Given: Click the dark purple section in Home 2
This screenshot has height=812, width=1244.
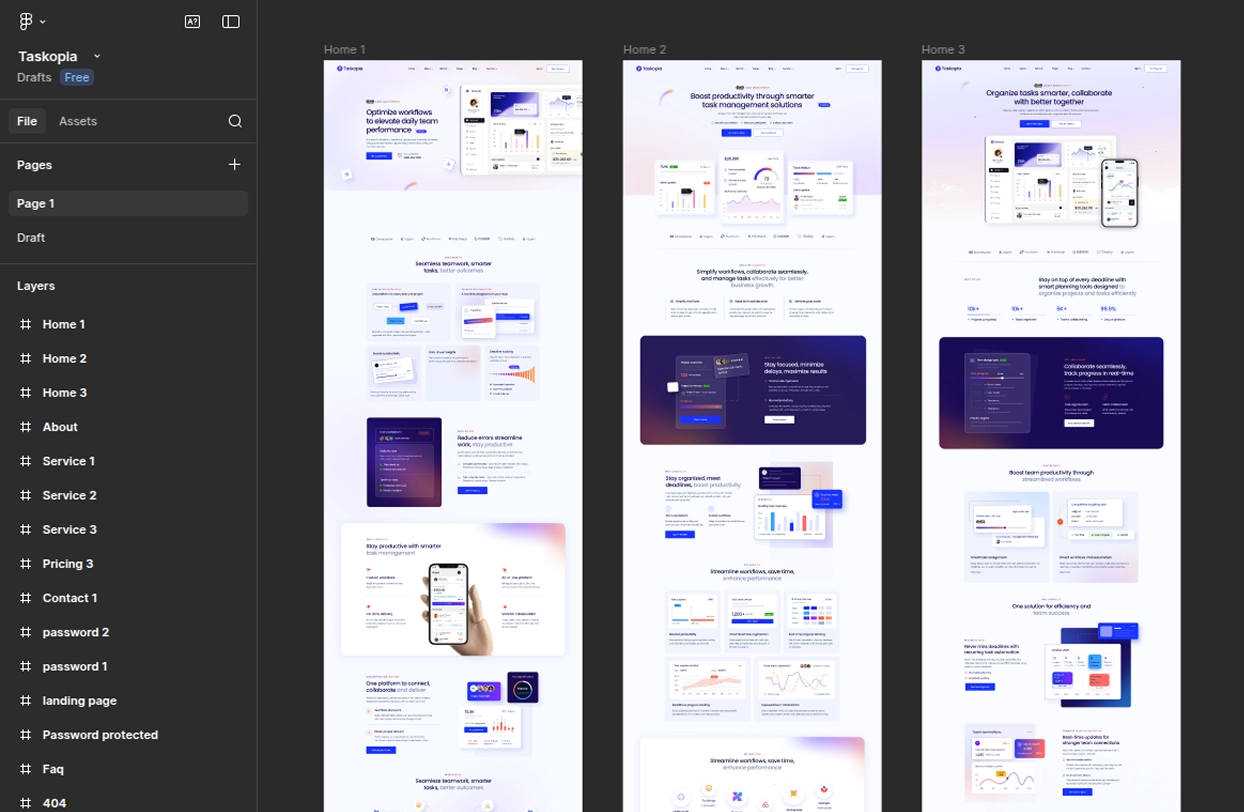Looking at the screenshot, I should (753, 390).
